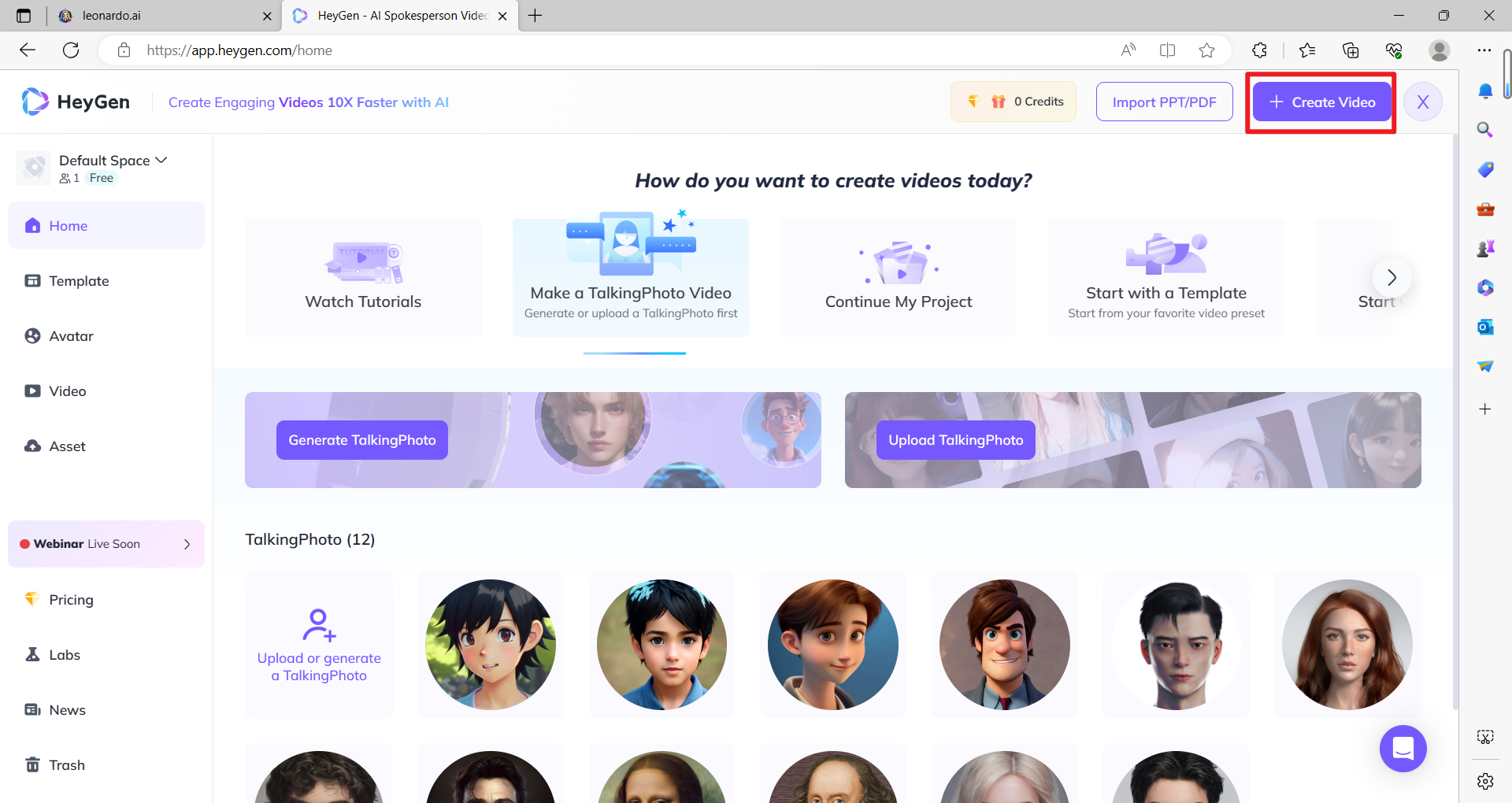Open the Template section in sidebar
Image resolution: width=1512 pixels, height=803 pixels.
tap(106, 281)
